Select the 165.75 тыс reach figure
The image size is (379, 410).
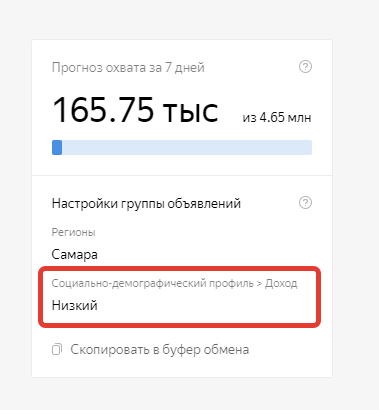coord(135,110)
